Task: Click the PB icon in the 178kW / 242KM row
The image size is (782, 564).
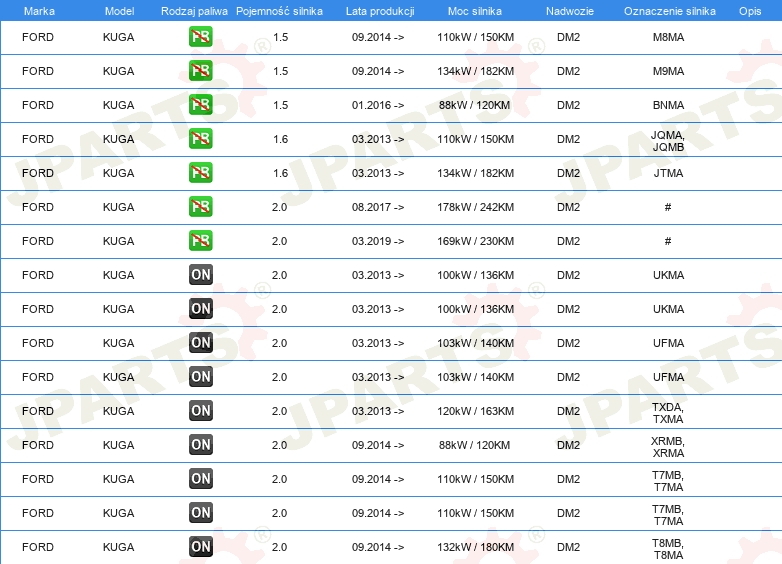Action: click(200, 206)
